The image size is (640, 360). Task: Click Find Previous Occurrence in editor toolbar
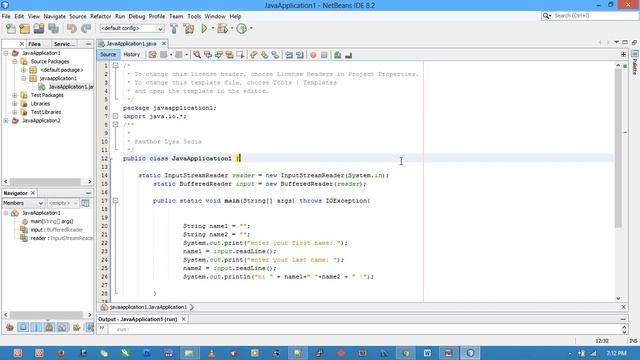pyautogui.click(x=208, y=55)
